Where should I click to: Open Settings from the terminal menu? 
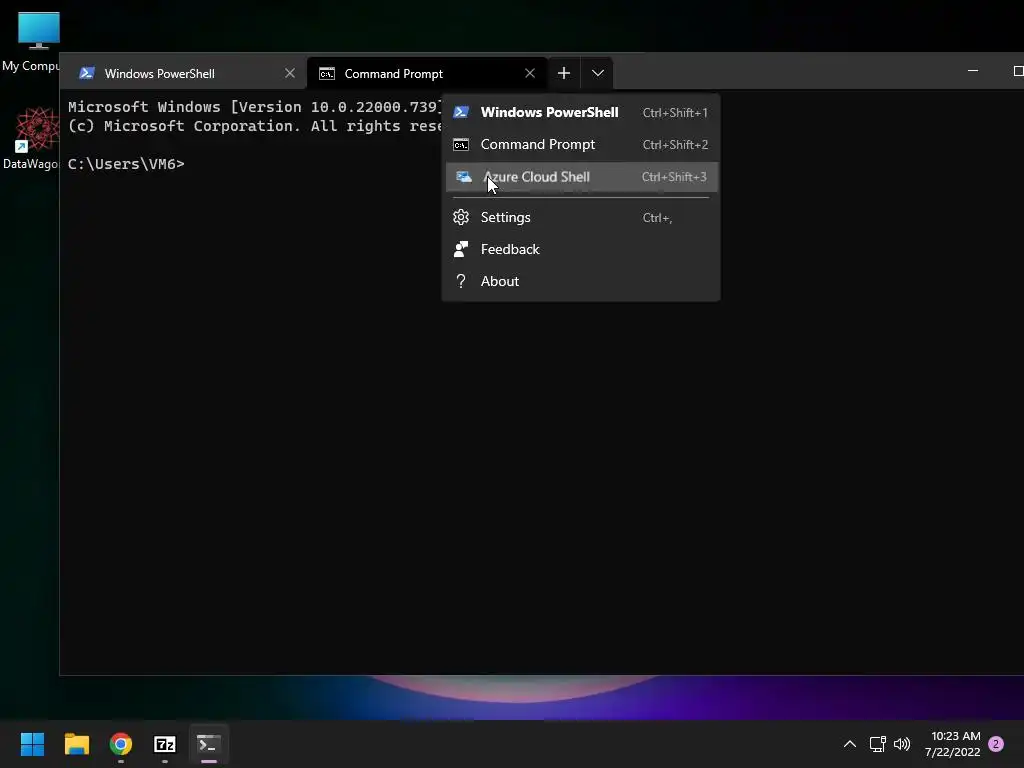pyautogui.click(x=581, y=217)
